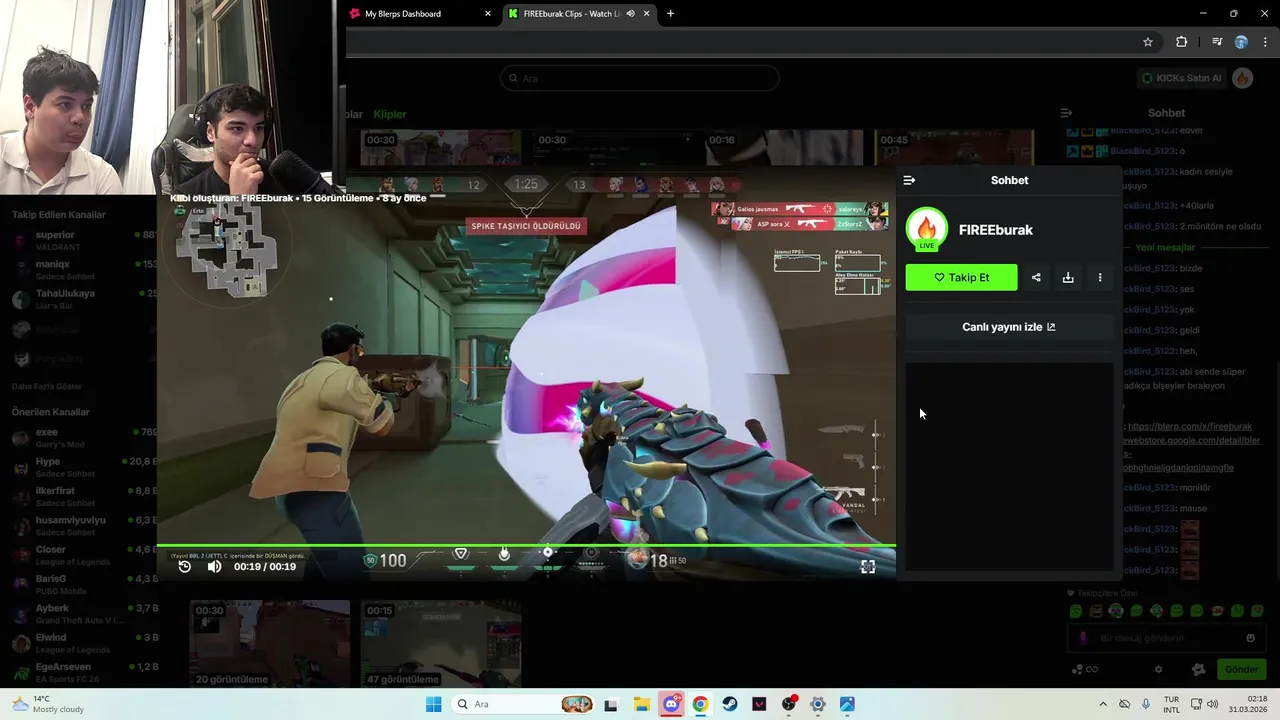Open the browser extensions puzzle icon

coord(1182,42)
